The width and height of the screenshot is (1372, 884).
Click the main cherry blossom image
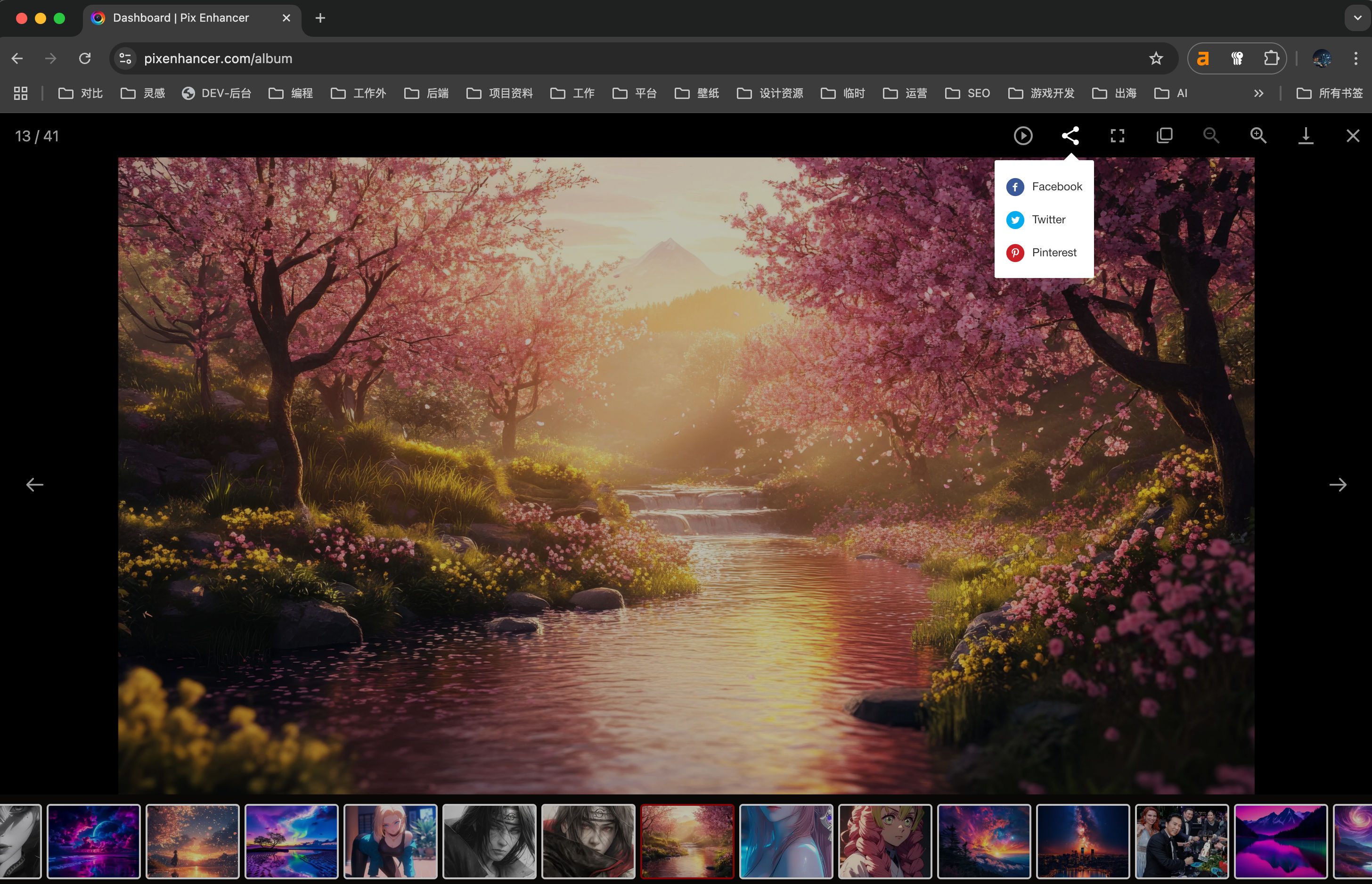point(686,475)
